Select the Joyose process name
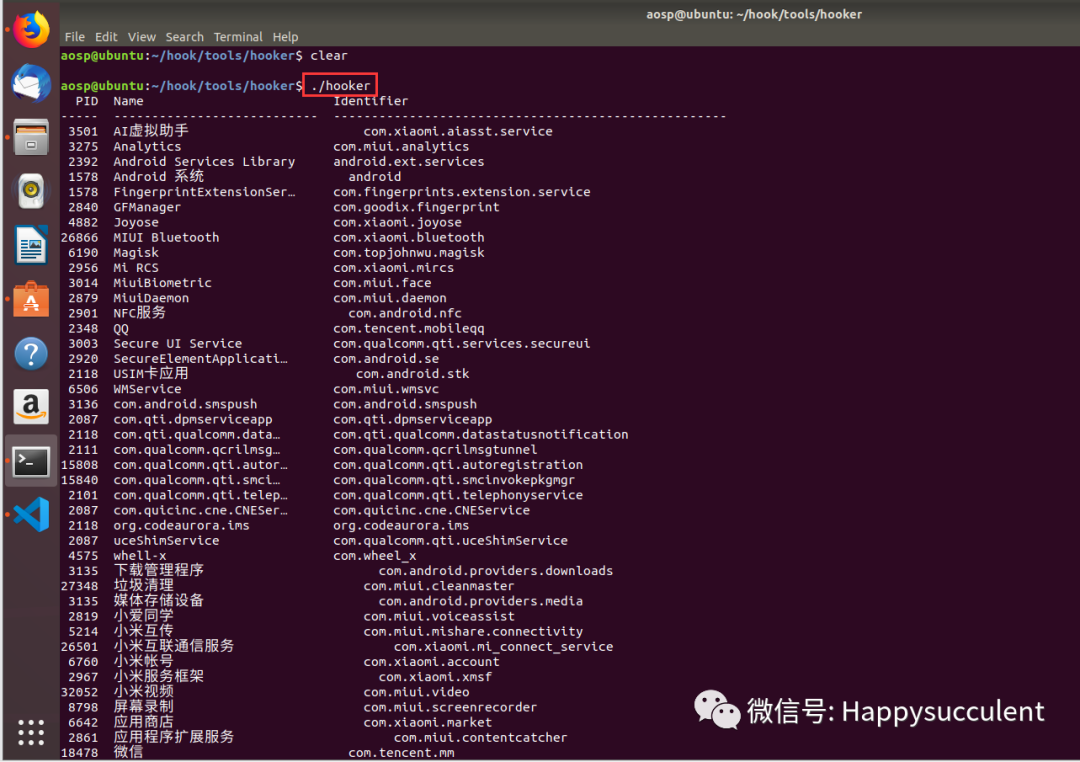The image size is (1080, 762). pyautogui.click(x=136, y=222)
